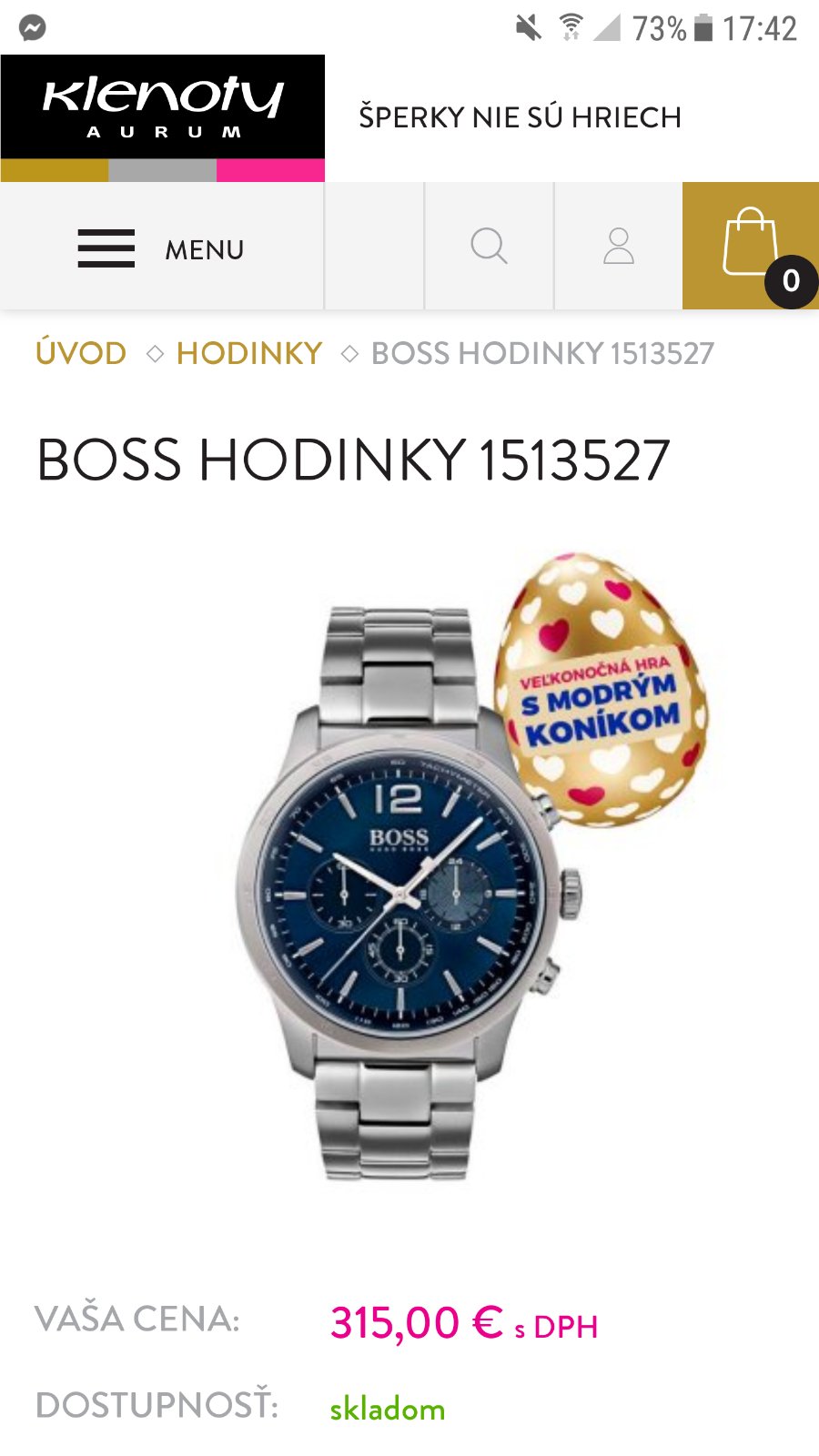The width and height of the screenshot is (819, 1456).
Task: Open the hamburger menu icon
Action: [106, 248]
